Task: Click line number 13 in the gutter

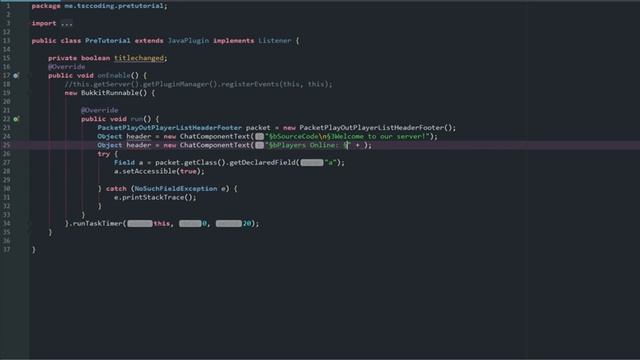Action: [7, 41]
